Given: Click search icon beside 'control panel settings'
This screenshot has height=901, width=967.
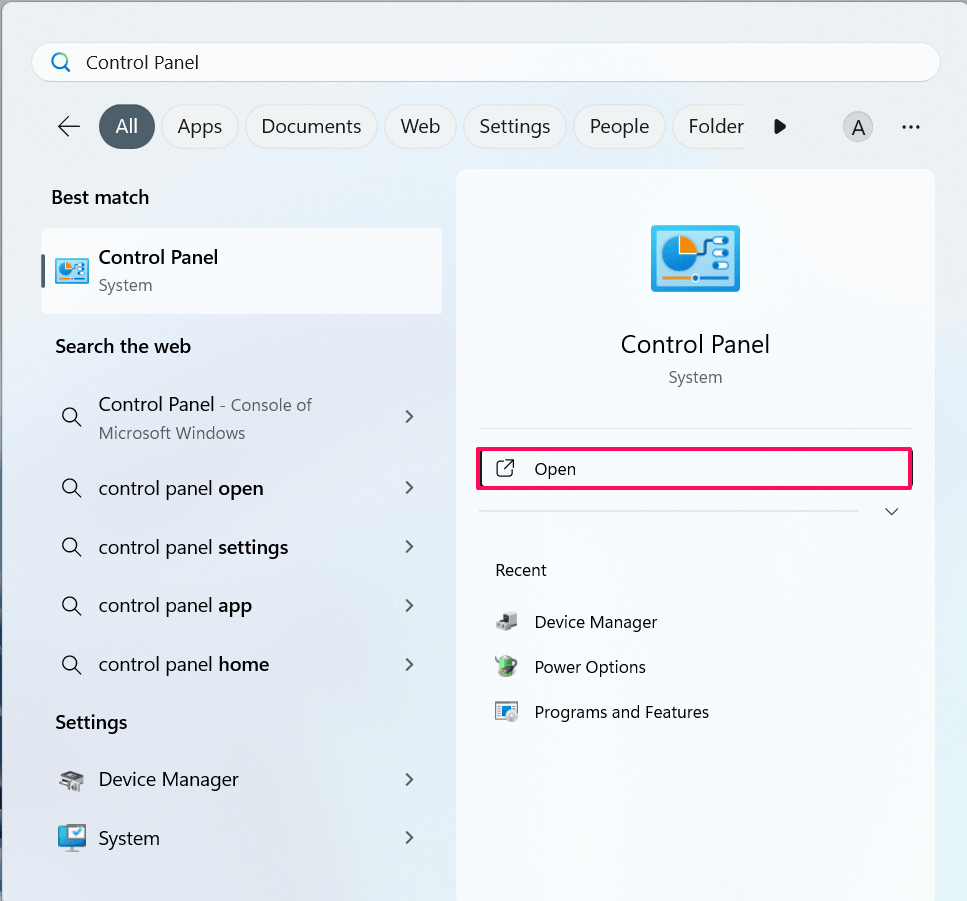Looking at the screenshot, I should [x=72, y=546].
